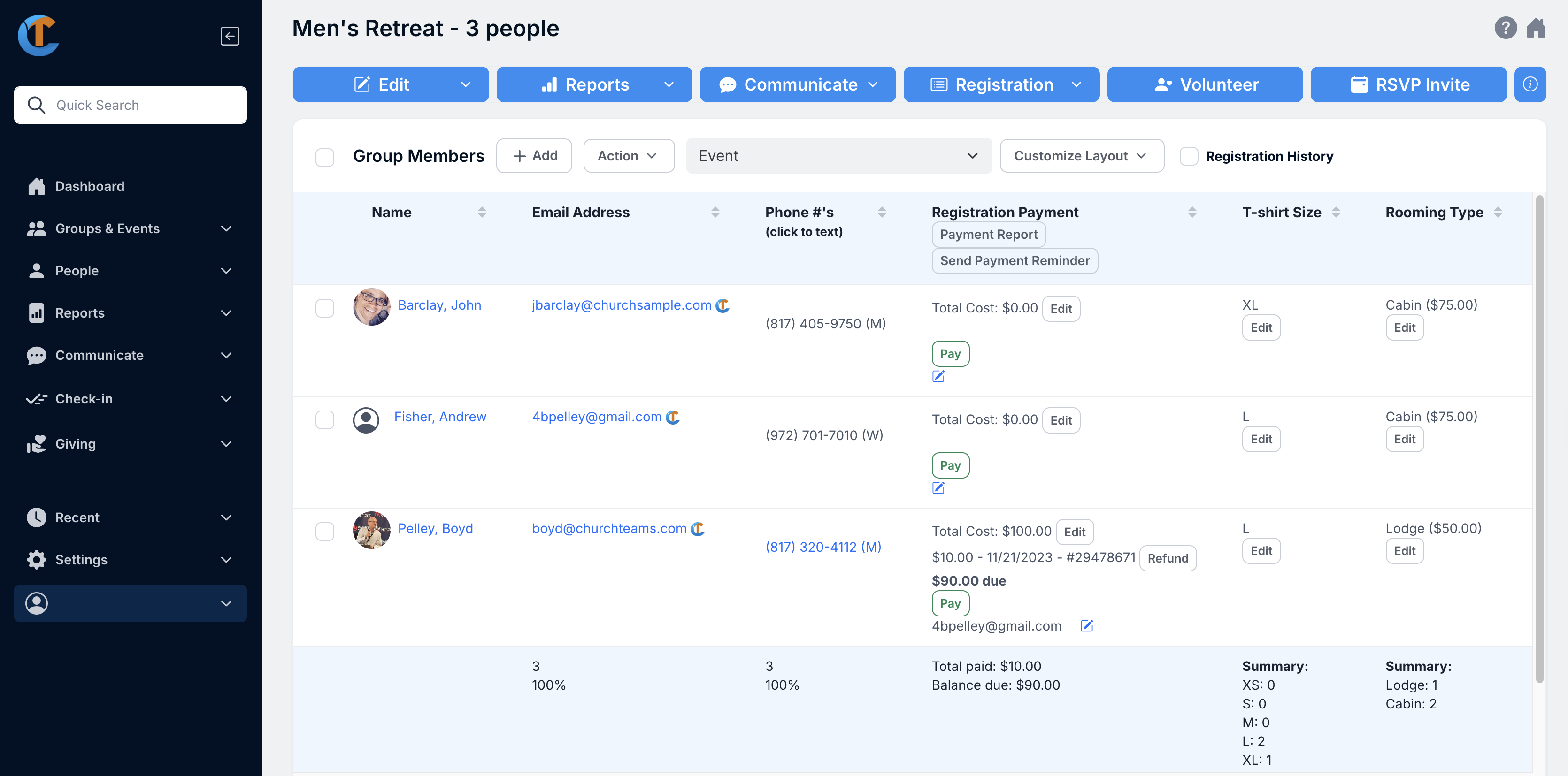Click Churchteams icon next to jbarclay email
The width and height of the screenshot is (1568, 776).
pos(723,305)
